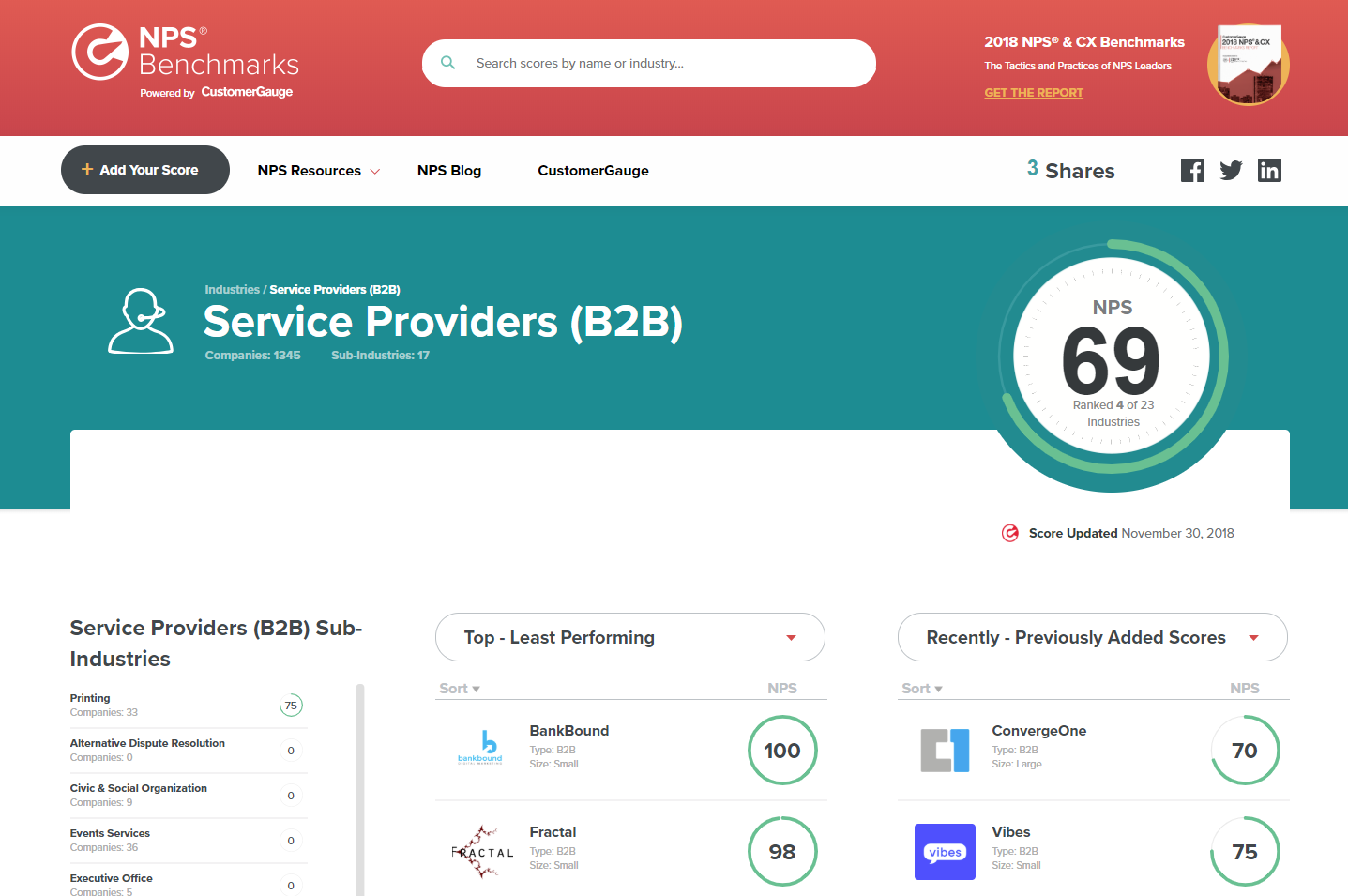Click Printing's 75 score badge

(x=291, y=706)
